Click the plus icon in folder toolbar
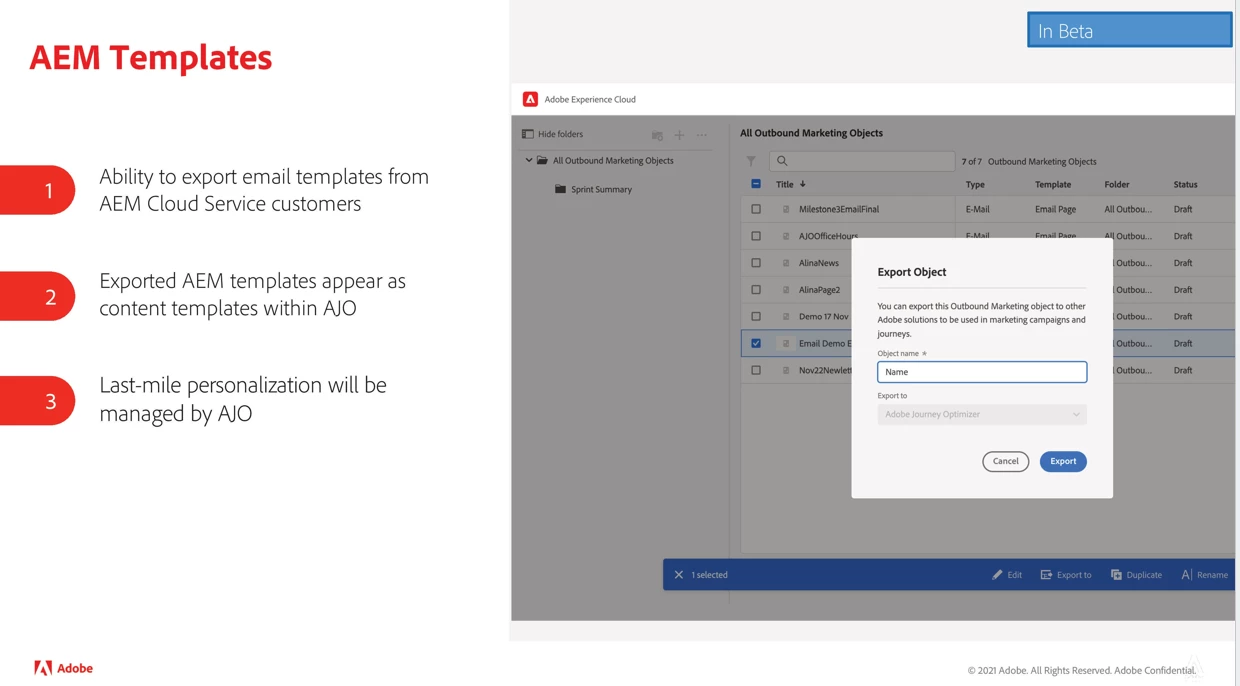This screenshot has width=1240, height=686. click(x=679, y=135)
